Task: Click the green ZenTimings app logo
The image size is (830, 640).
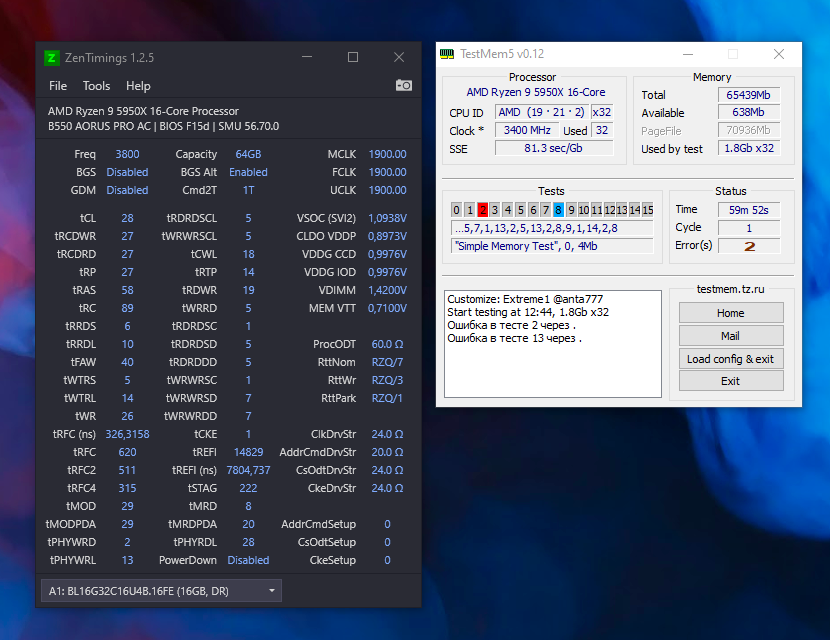Action: [51, 58]
